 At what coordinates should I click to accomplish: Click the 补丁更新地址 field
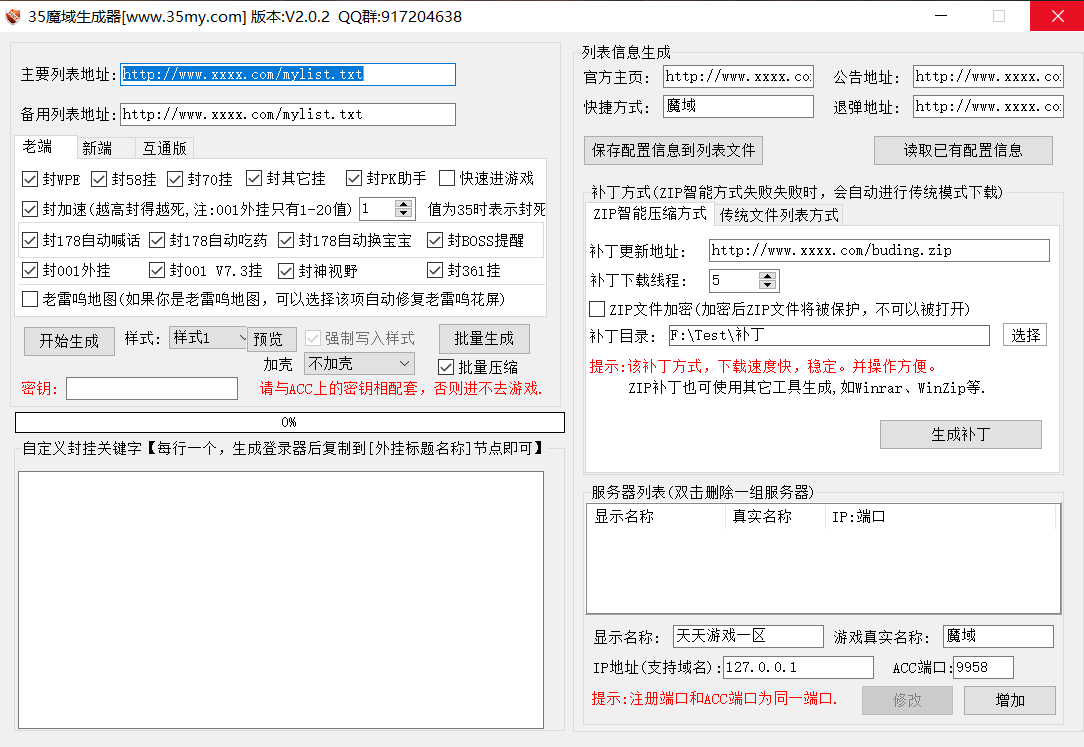tap(879, 250)
